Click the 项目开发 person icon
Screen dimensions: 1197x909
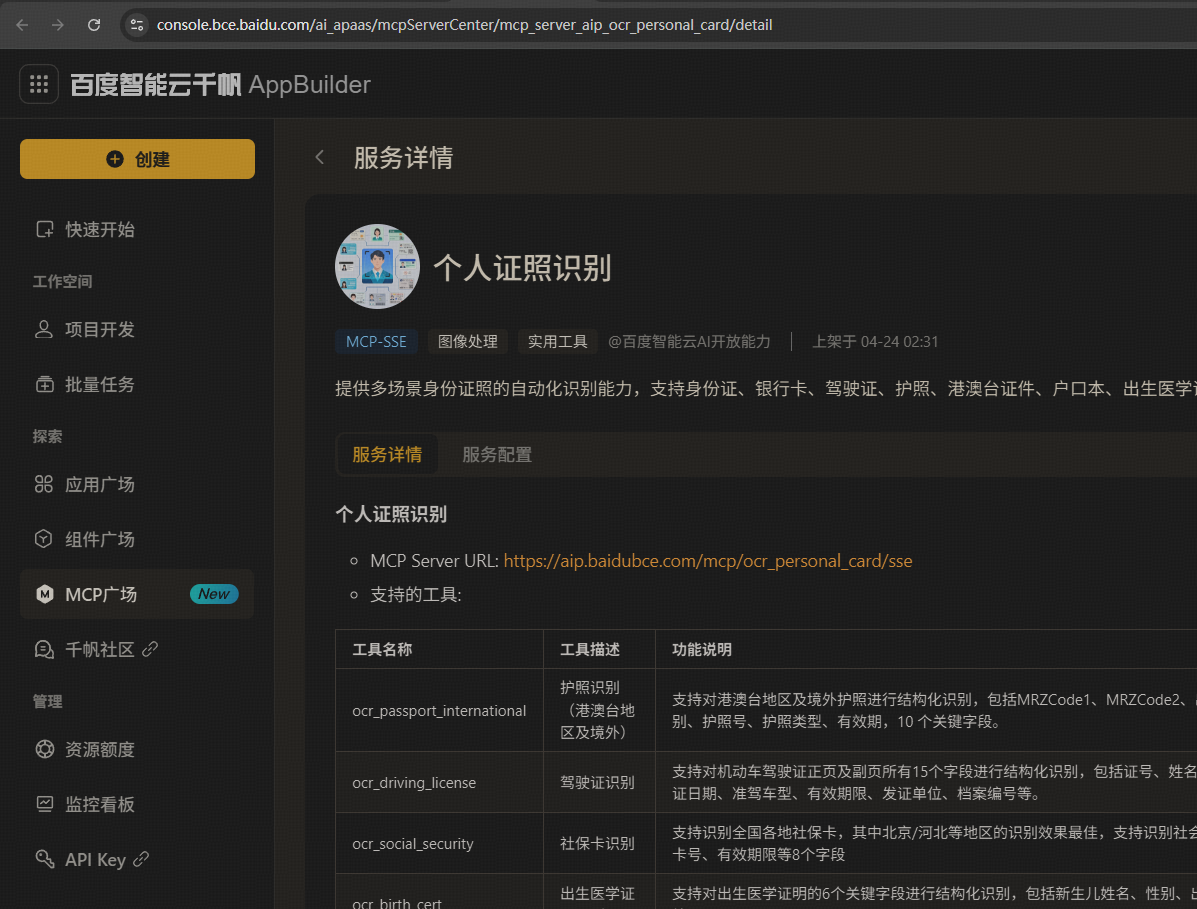(x=44, y=329)
